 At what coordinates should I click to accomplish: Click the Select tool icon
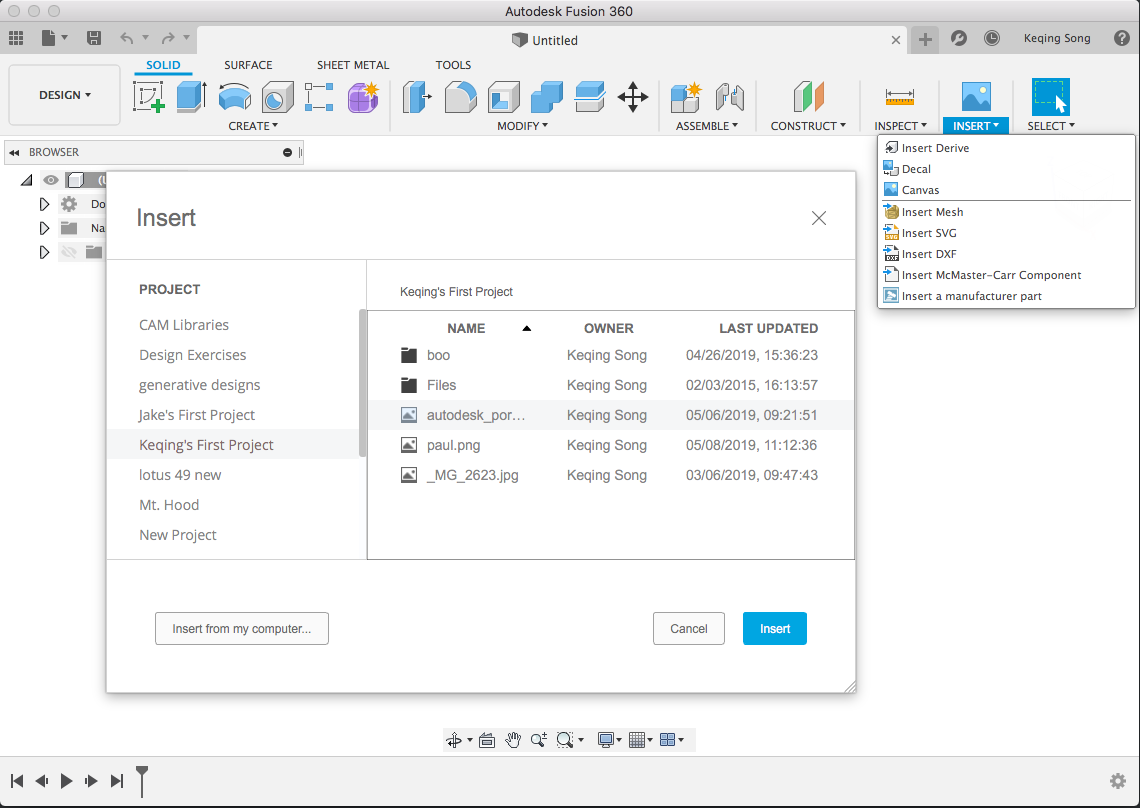tap(1051, 97)
